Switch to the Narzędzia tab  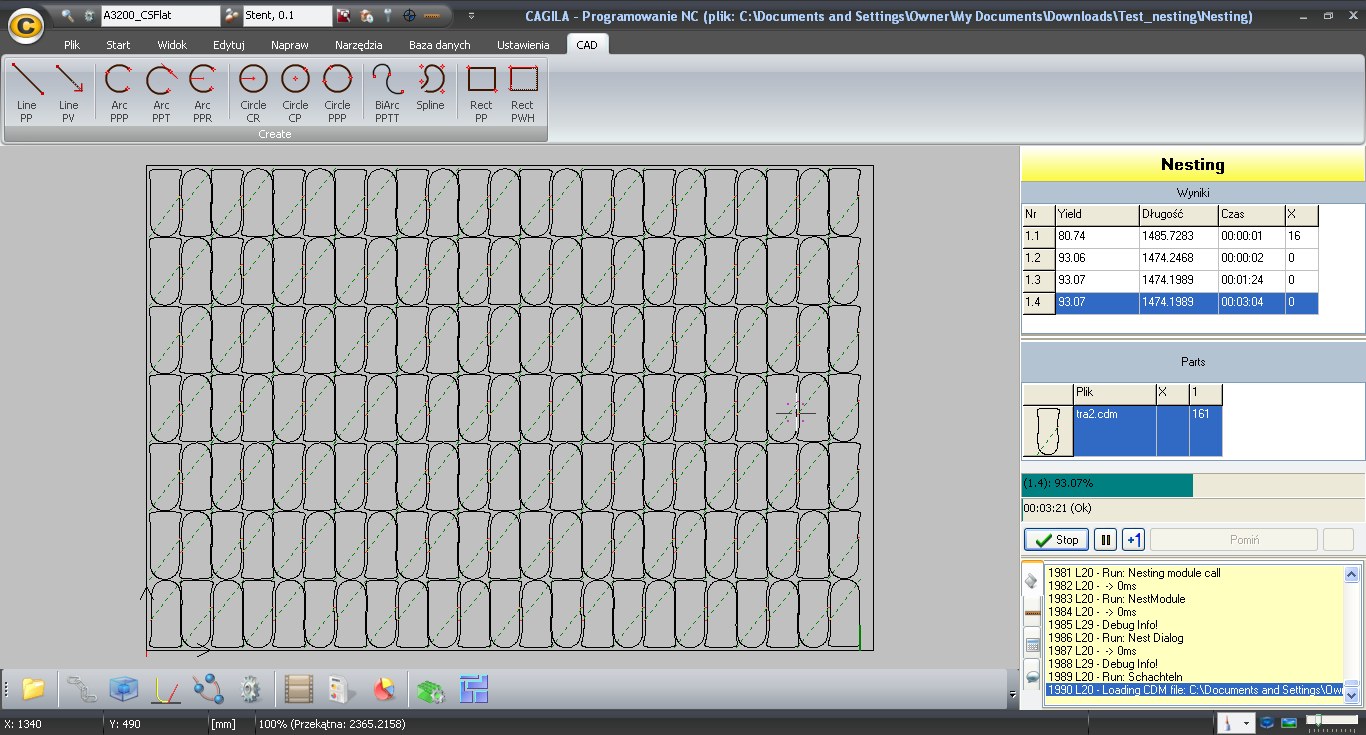(x=359, y=45)
